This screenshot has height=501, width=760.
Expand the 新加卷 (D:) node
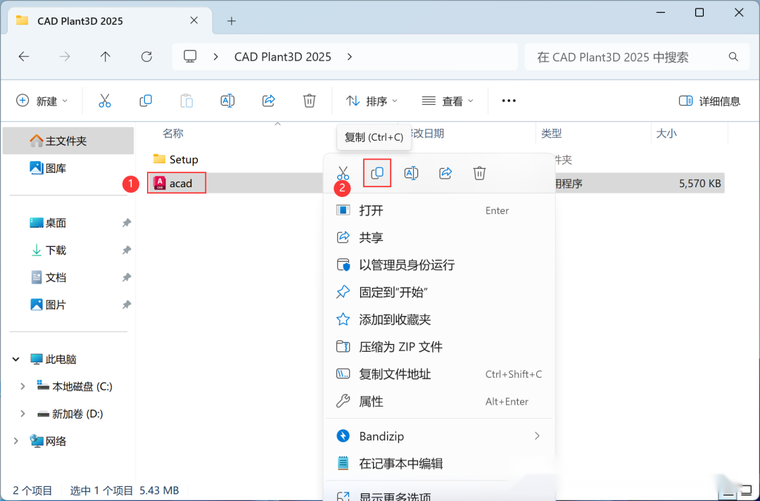coord(22,414)
